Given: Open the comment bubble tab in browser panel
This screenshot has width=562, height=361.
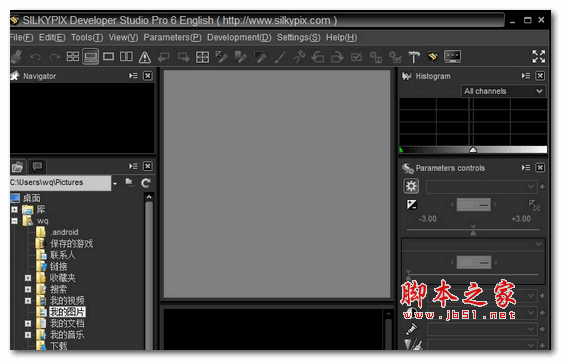Looking at the screenshot, I should 37,166.
